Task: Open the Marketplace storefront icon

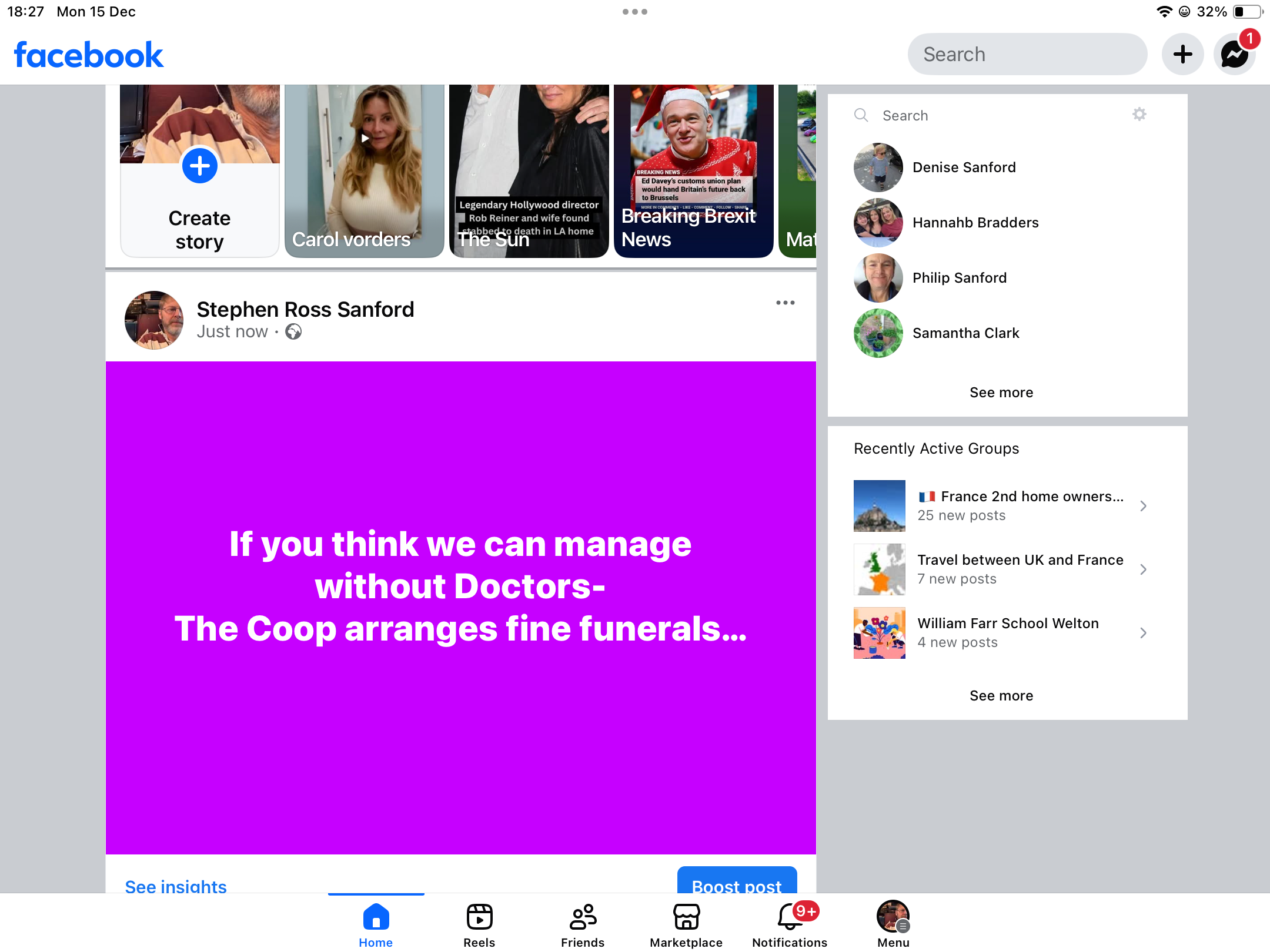Action: coord(686,917)
